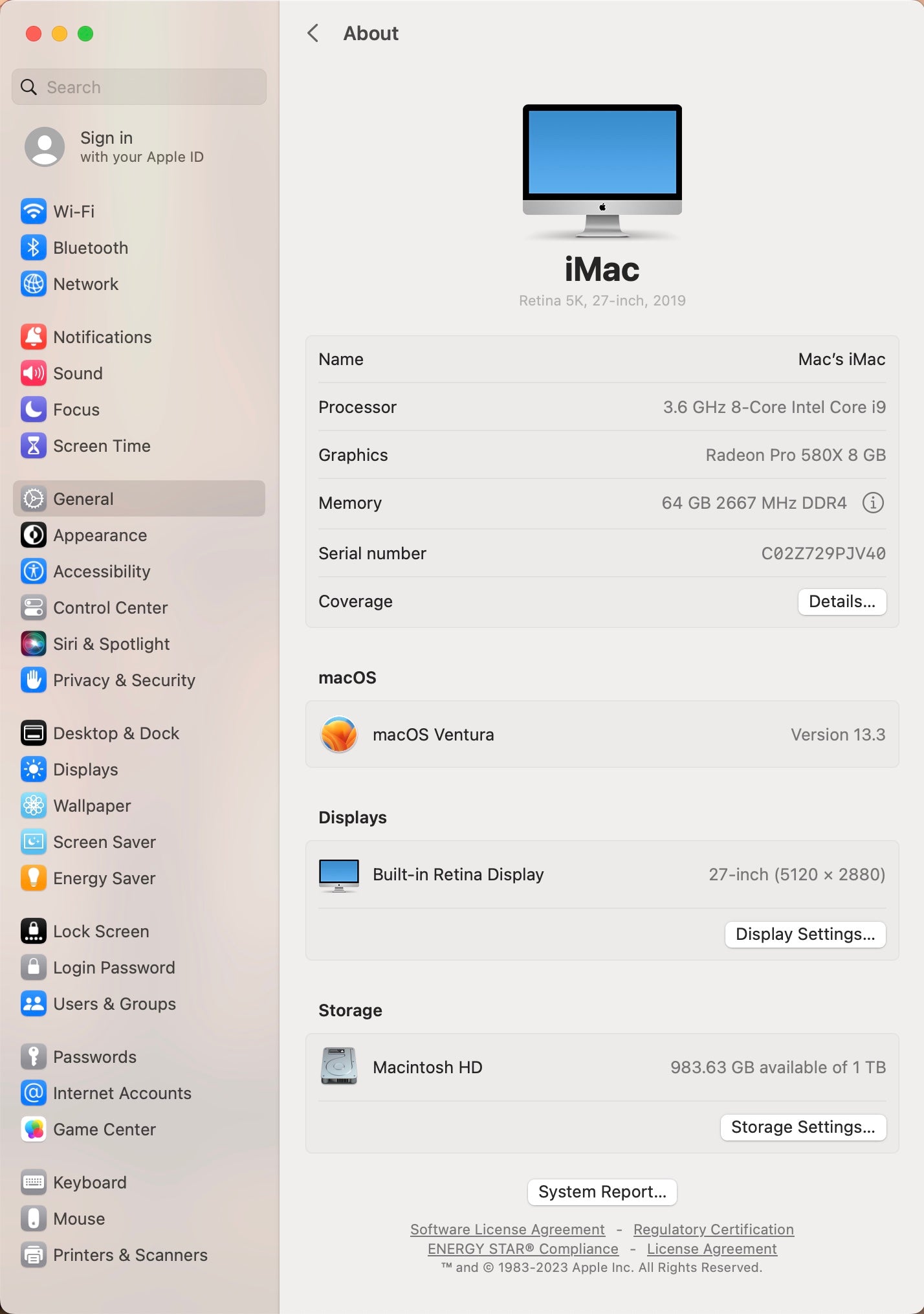
Task: Select Screen Time hourglass icon
Action: click(x=34, y=445)
